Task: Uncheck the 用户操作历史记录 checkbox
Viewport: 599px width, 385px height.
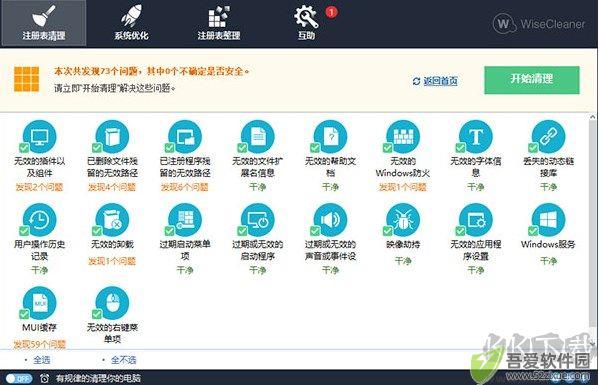Action: [x=24, y=231]
